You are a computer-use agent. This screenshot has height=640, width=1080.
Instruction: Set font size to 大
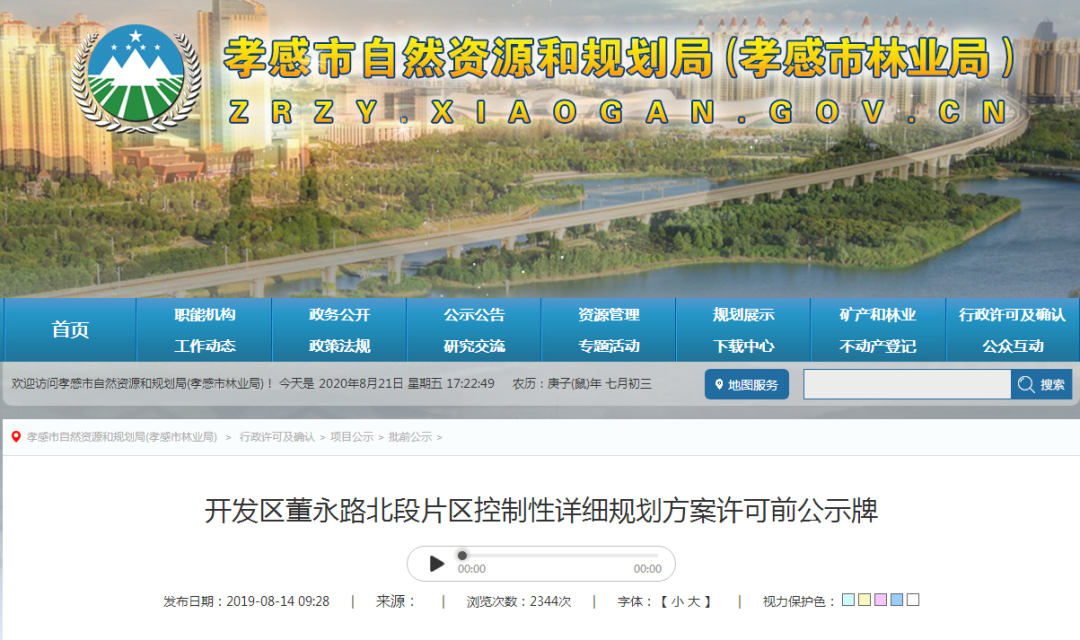coord(694,601)
